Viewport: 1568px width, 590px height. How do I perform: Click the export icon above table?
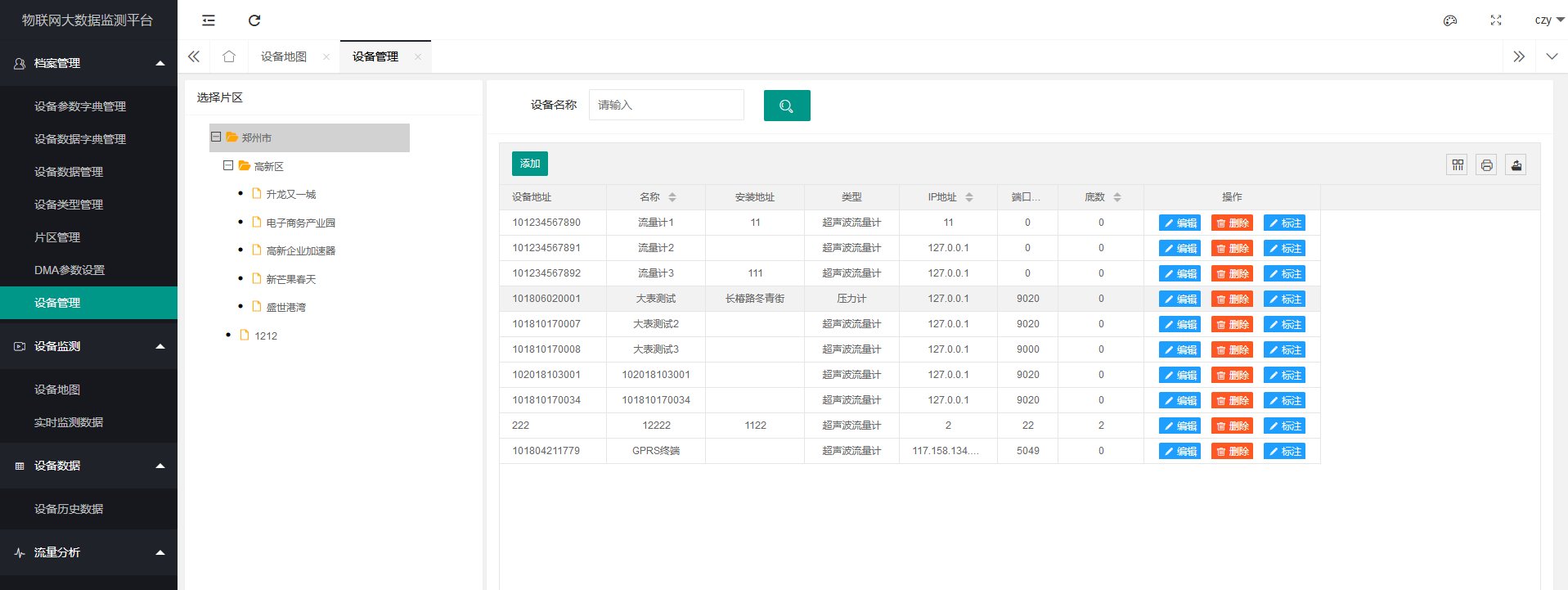(1516, 165)
